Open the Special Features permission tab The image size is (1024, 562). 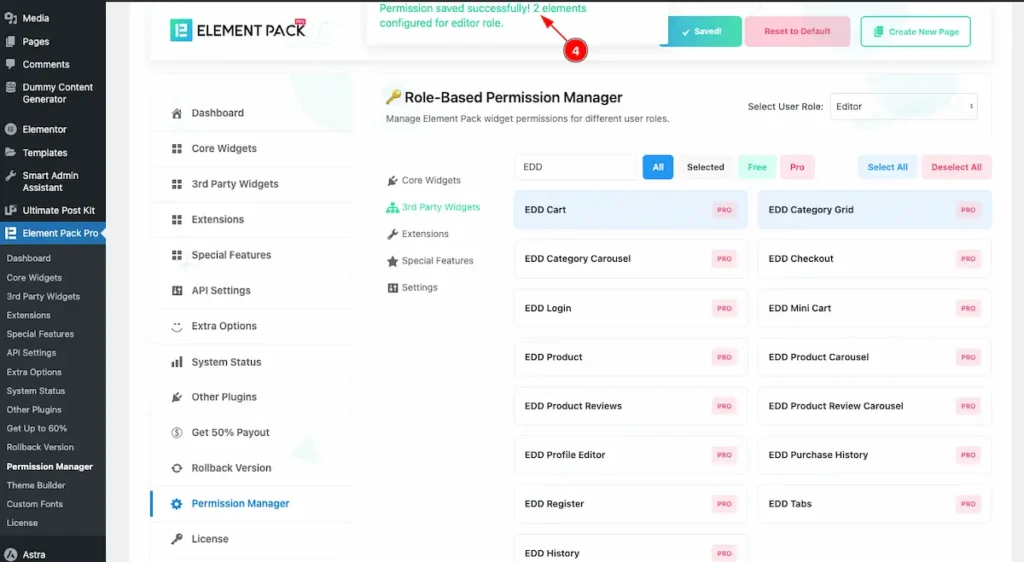coord(436,261)
